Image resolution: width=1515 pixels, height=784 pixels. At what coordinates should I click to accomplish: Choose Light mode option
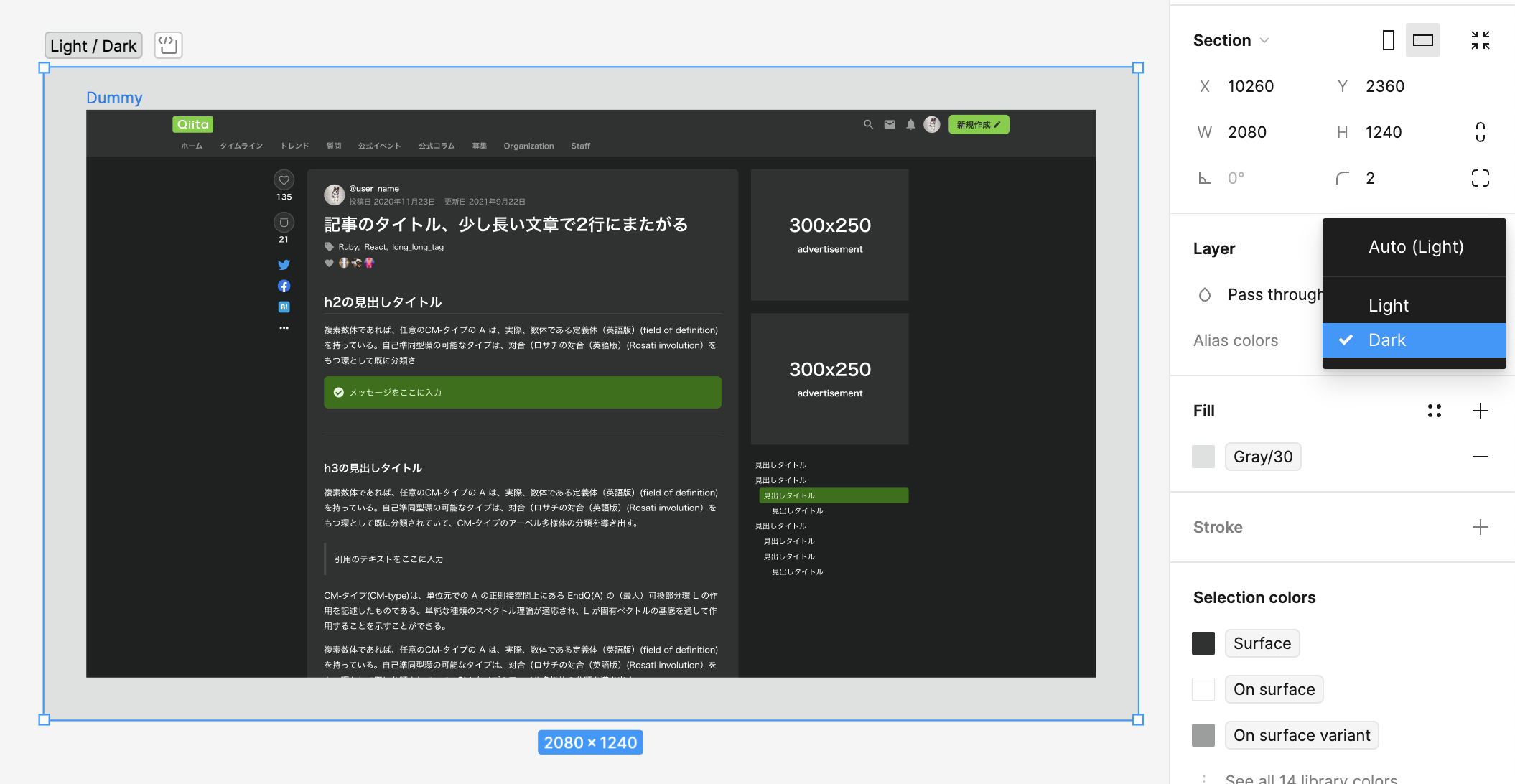tap(1388, 306)
